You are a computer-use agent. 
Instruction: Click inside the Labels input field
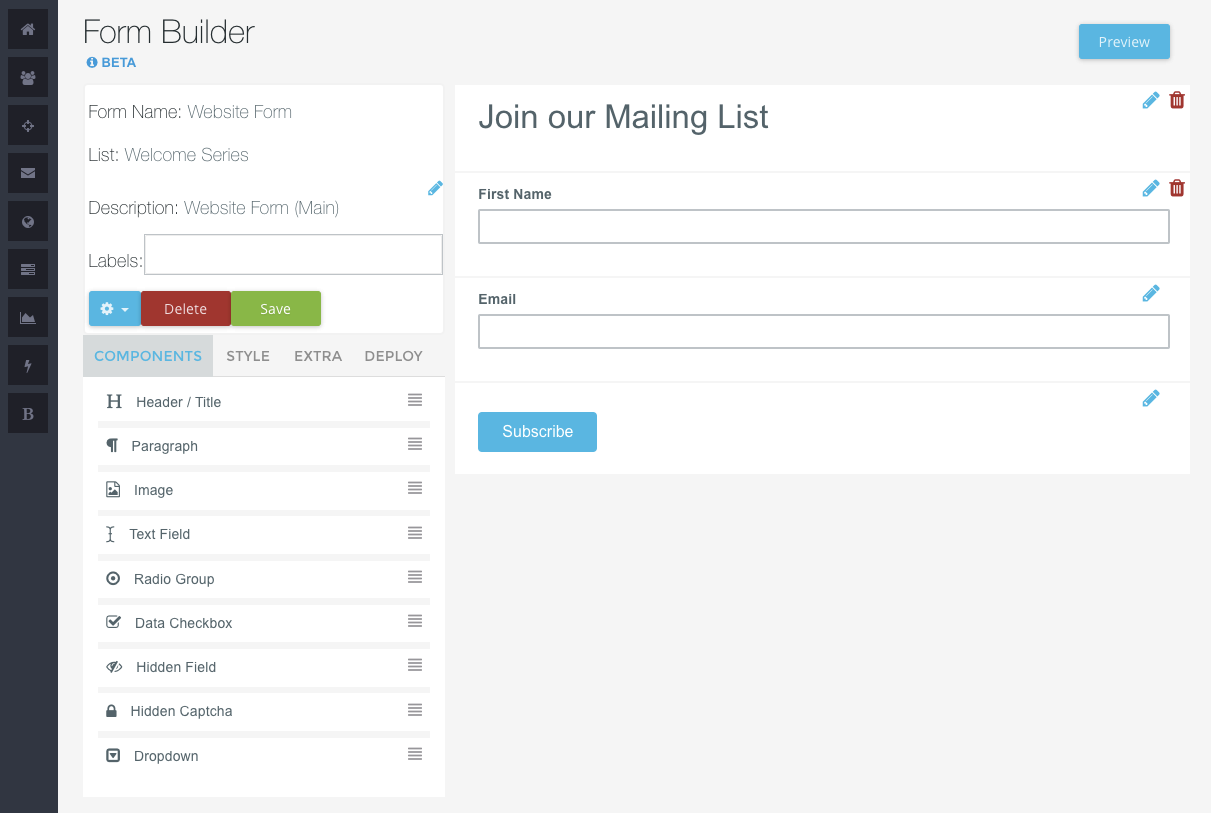293,255
